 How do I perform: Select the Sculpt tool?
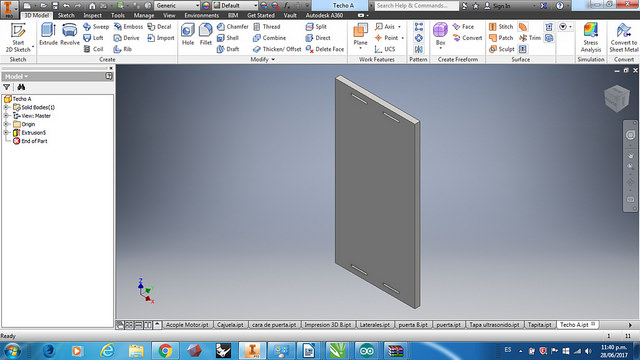coord(502,49)
